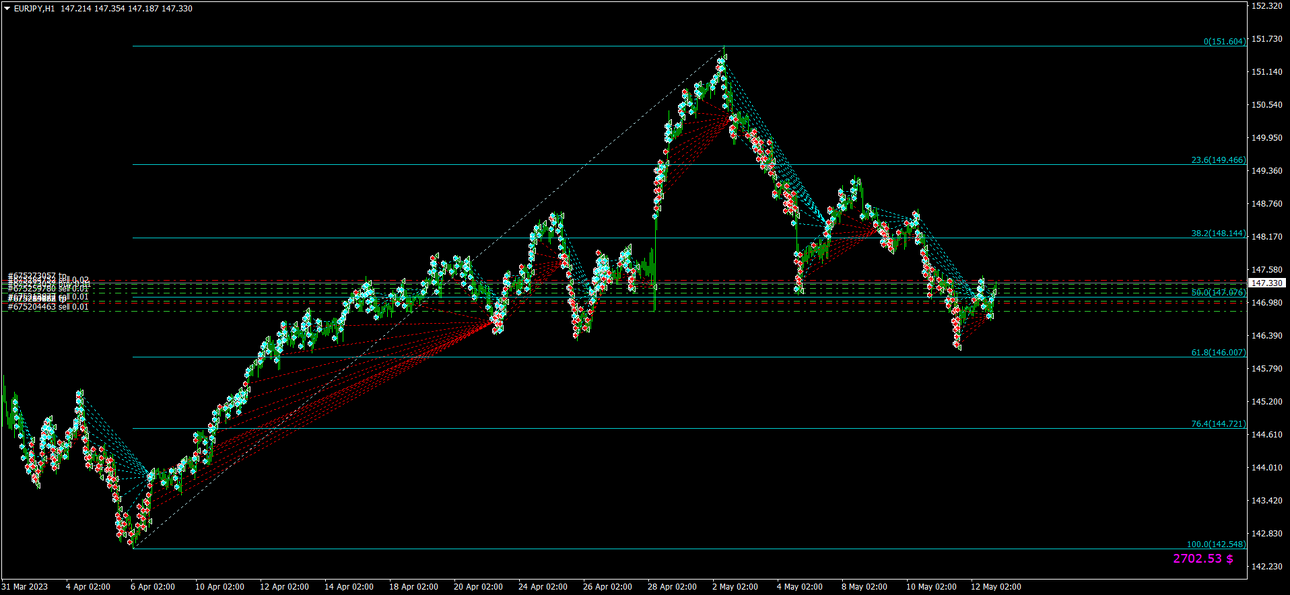This screenshot has width=1290, height=595.
Task: Click the 145.200 price scale value
Action: pyautogui.click(x=1266, y=402)
